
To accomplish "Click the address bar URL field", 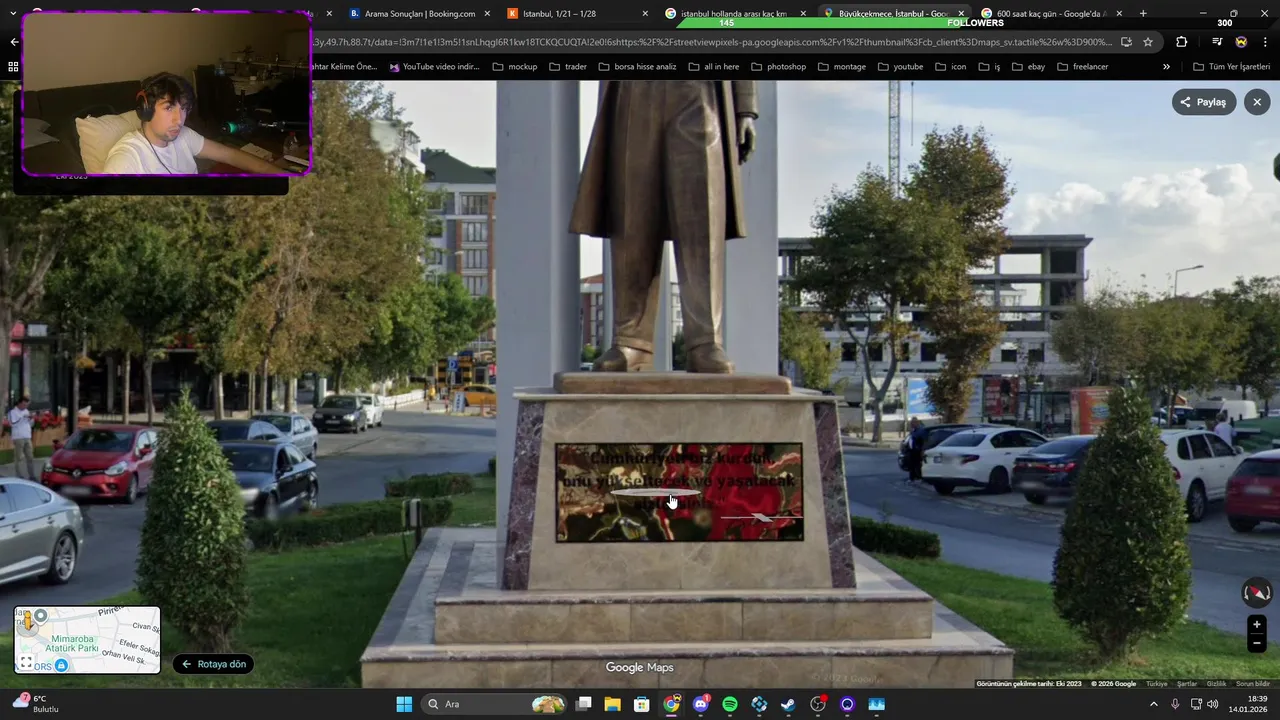I will coord(710,42).
